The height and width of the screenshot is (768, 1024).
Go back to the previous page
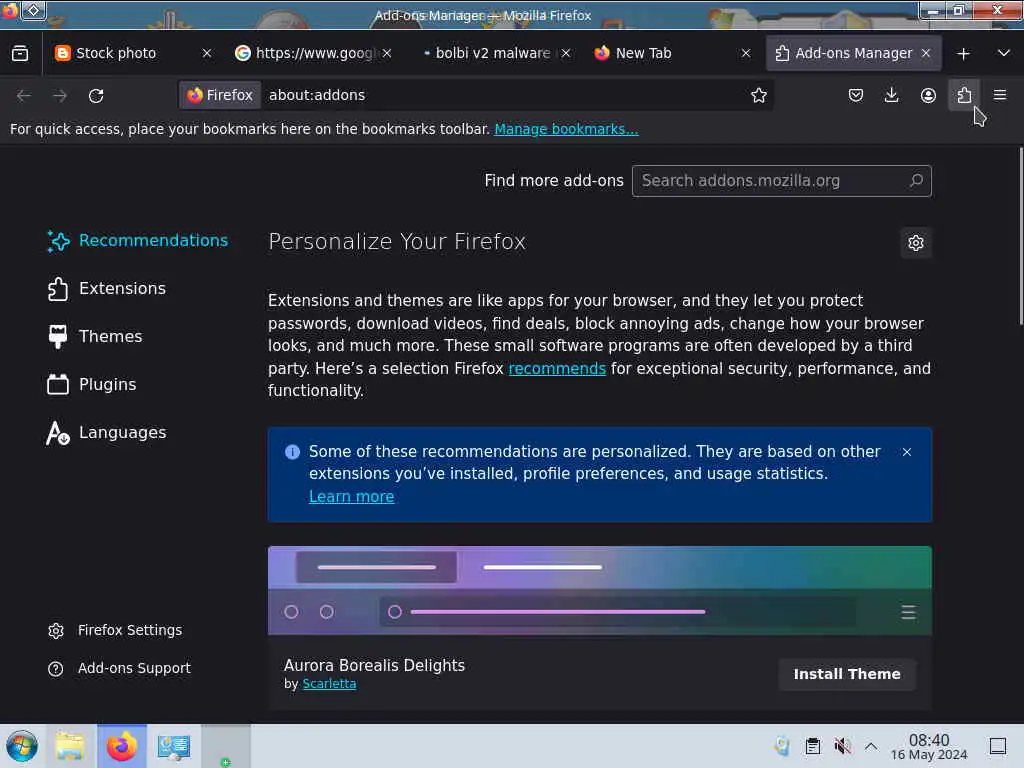click(x=24, y=95)
